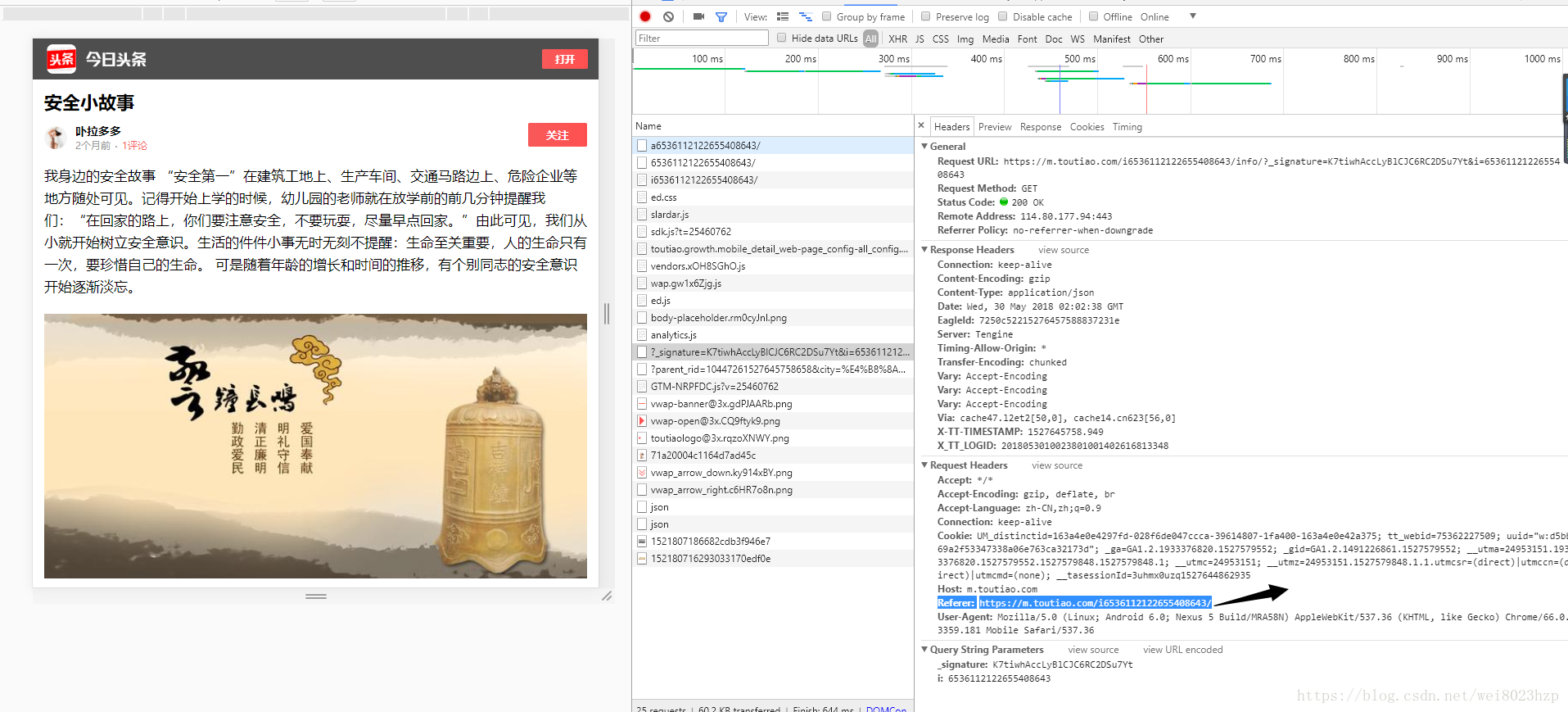Screen dimensions: 1568x712
Task: Toggle the capture screenshots camera icon
Action: [698, 16]
